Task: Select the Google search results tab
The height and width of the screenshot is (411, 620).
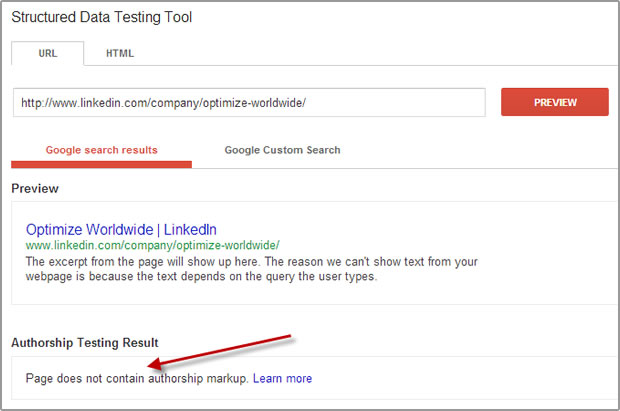Action: [102, 150]
